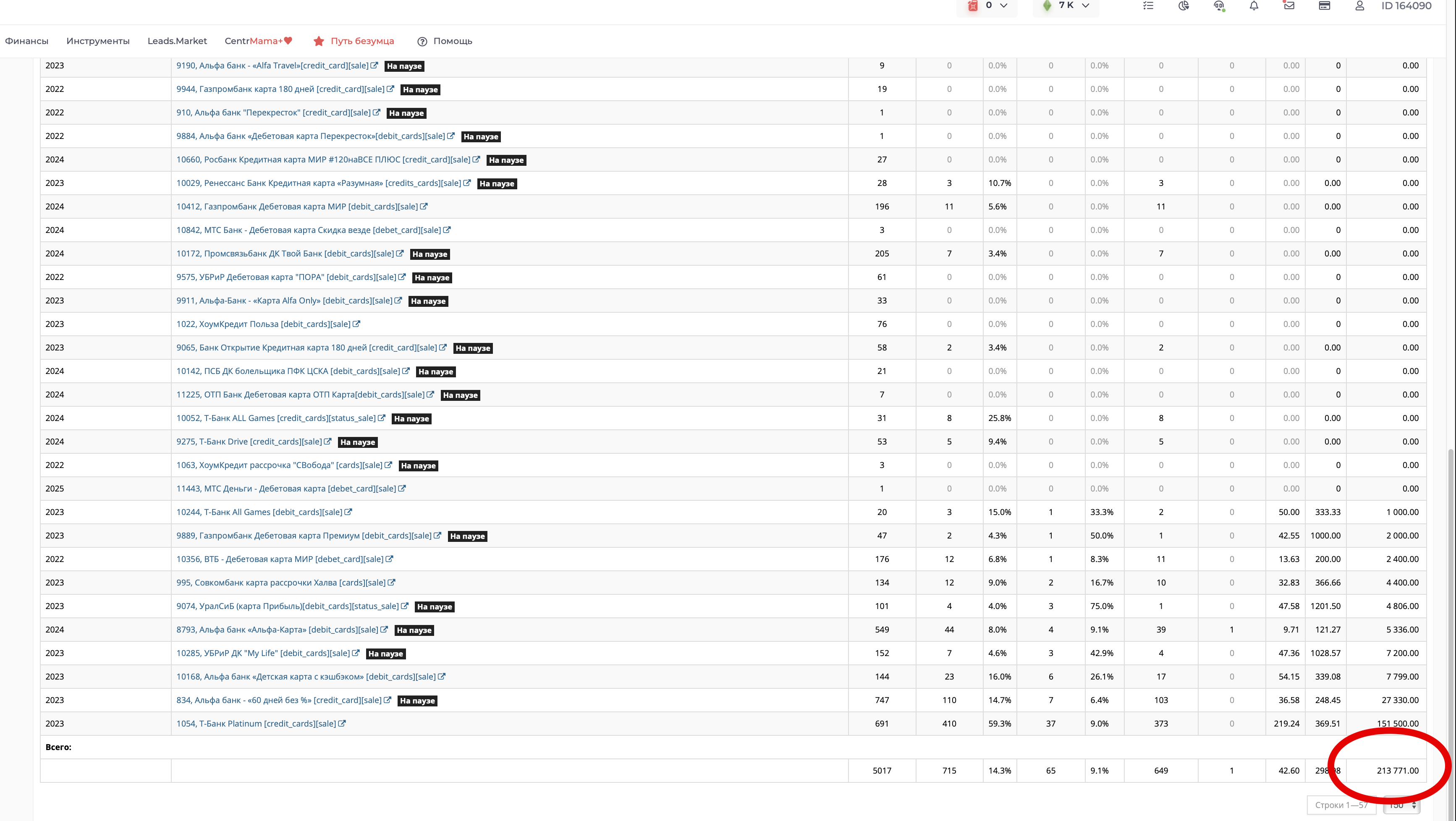
Task: Open external link icon for 10412 Газпромбанк МИР
Action: click(424, 206)
